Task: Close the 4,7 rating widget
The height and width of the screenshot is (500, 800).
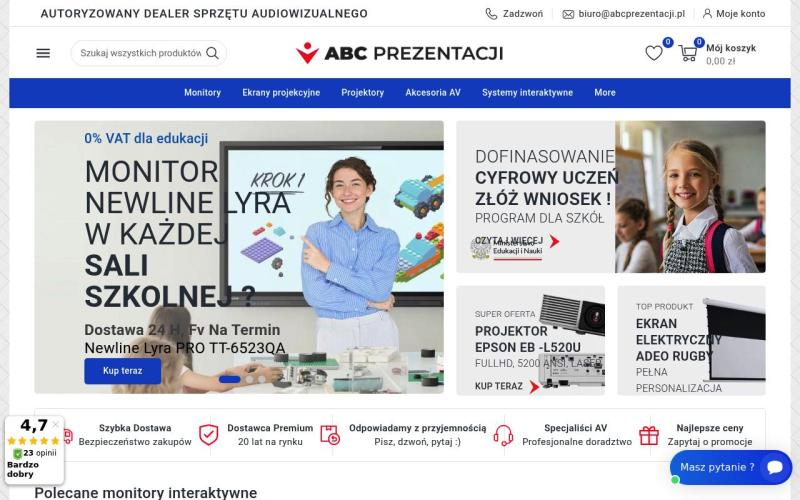Action: [56, 424]
